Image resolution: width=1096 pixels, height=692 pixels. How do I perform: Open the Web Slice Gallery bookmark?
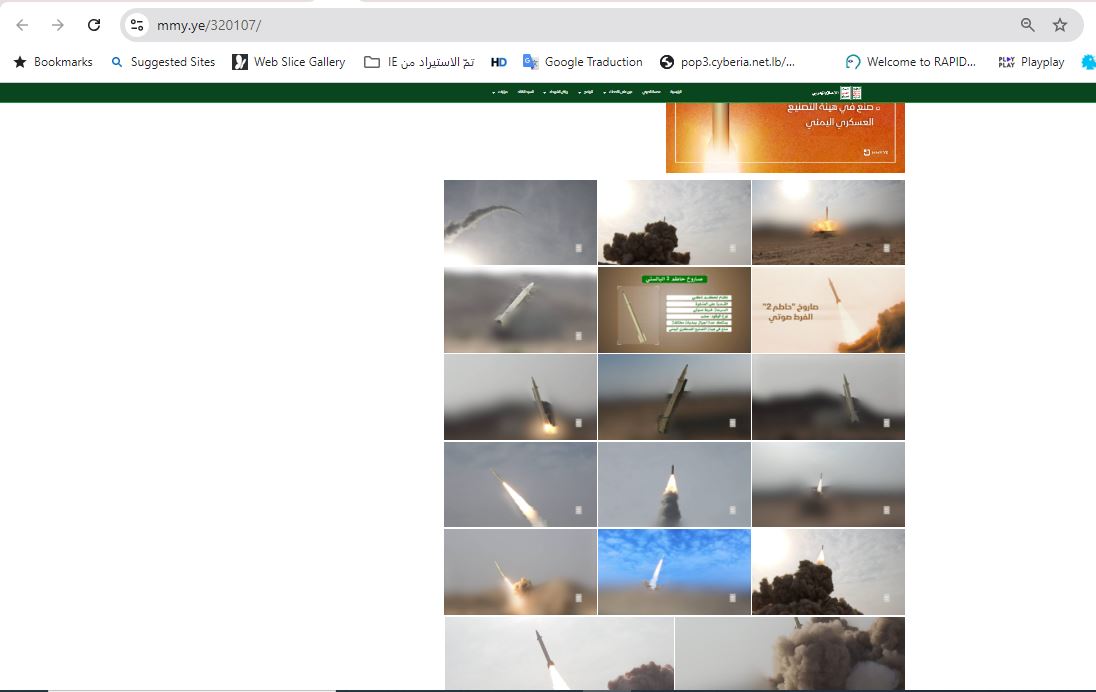(x=288, y=62)
